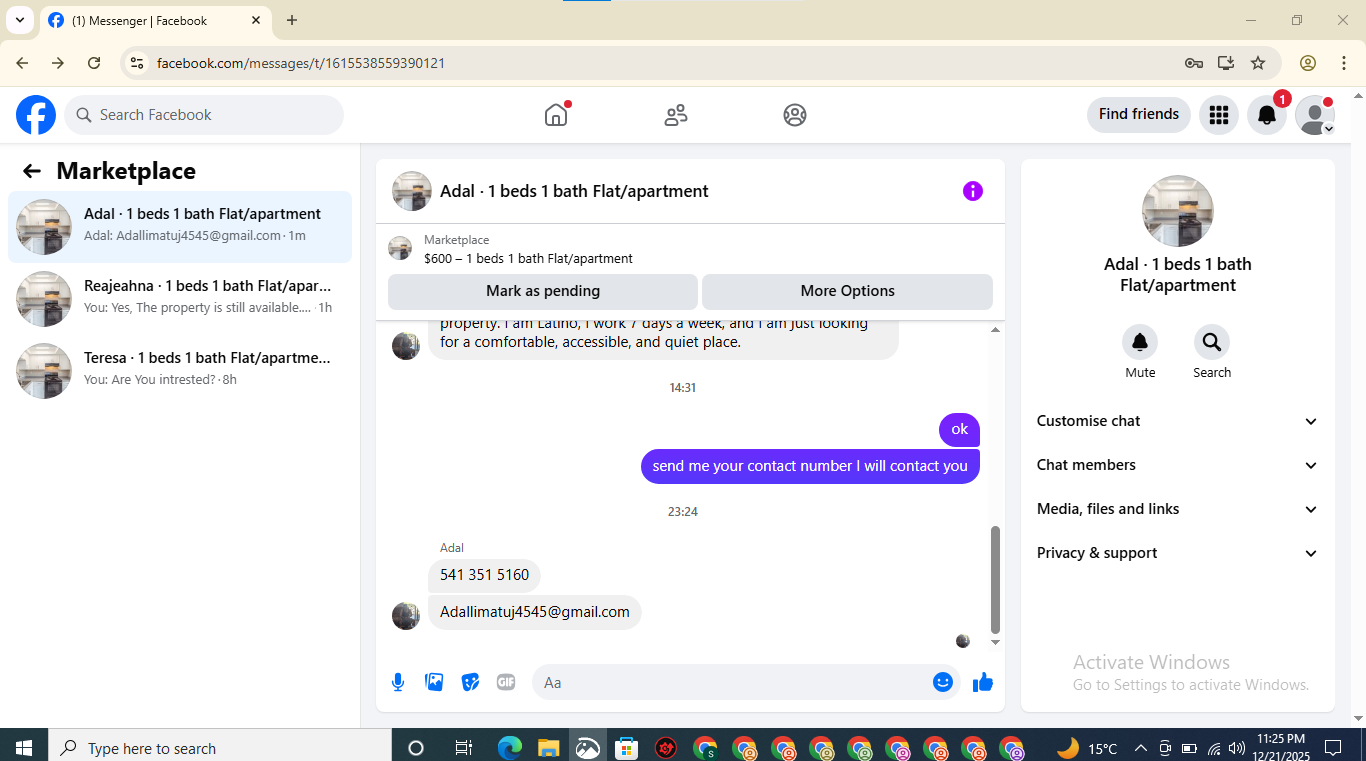Select the Messenger | Facebook browser tab
Viewport: 1366px width, 761px height.
[155, 20]
